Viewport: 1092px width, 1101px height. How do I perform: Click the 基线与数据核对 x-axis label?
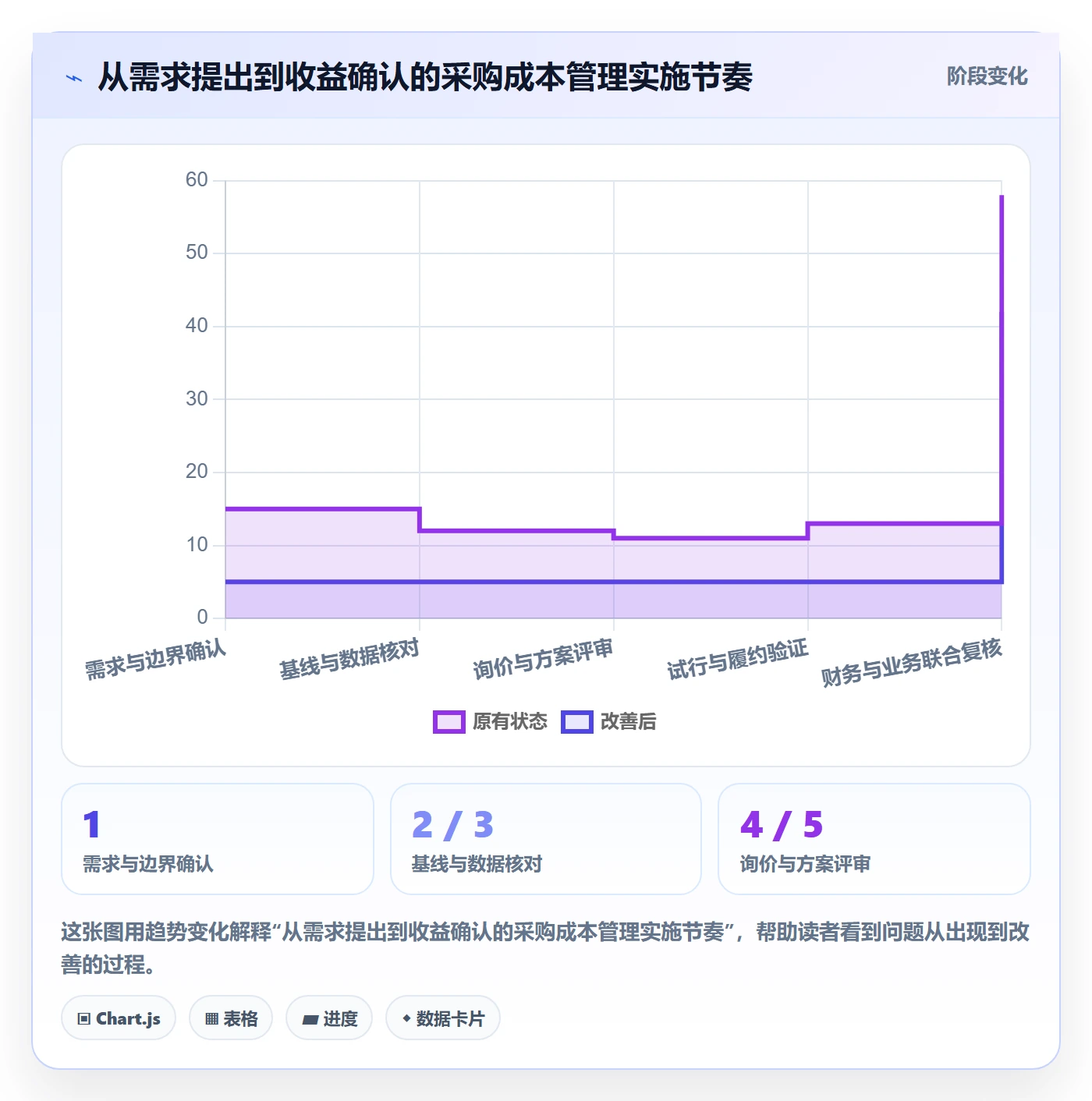point(349,660)
